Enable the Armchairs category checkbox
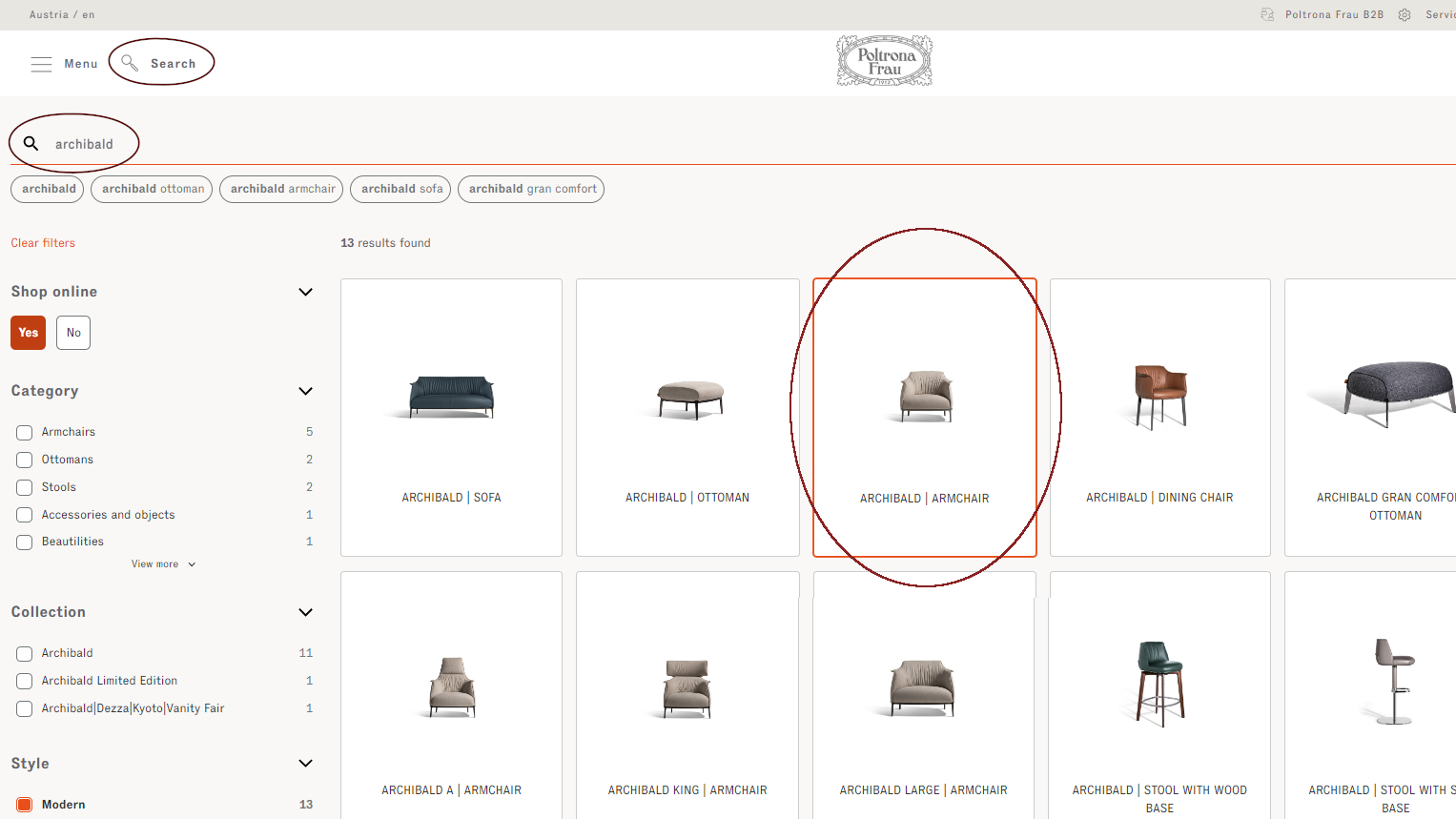 coord(24,432)
